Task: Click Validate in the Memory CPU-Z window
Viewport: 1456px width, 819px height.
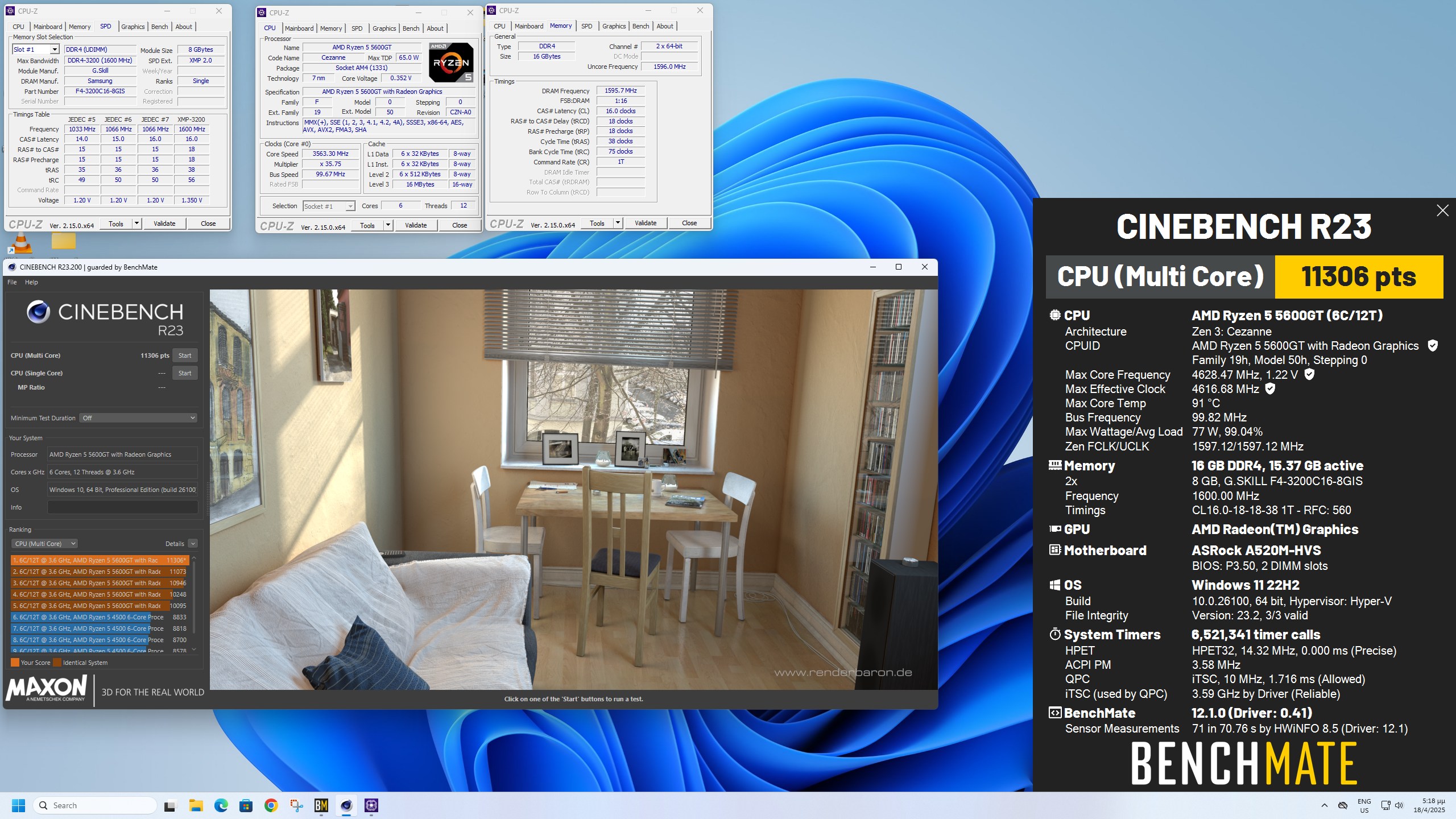Action: 646,223
